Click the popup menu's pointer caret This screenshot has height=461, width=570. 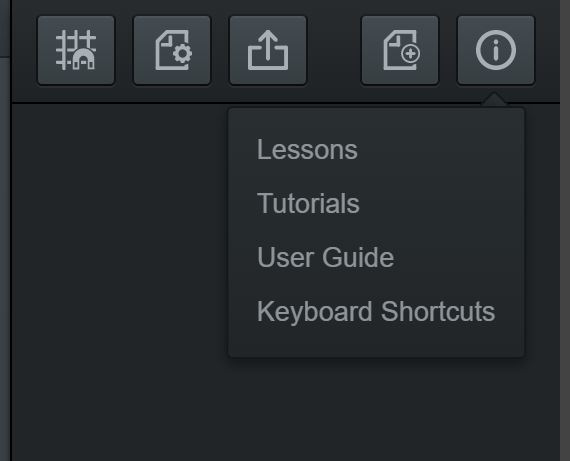coord(494,100)
